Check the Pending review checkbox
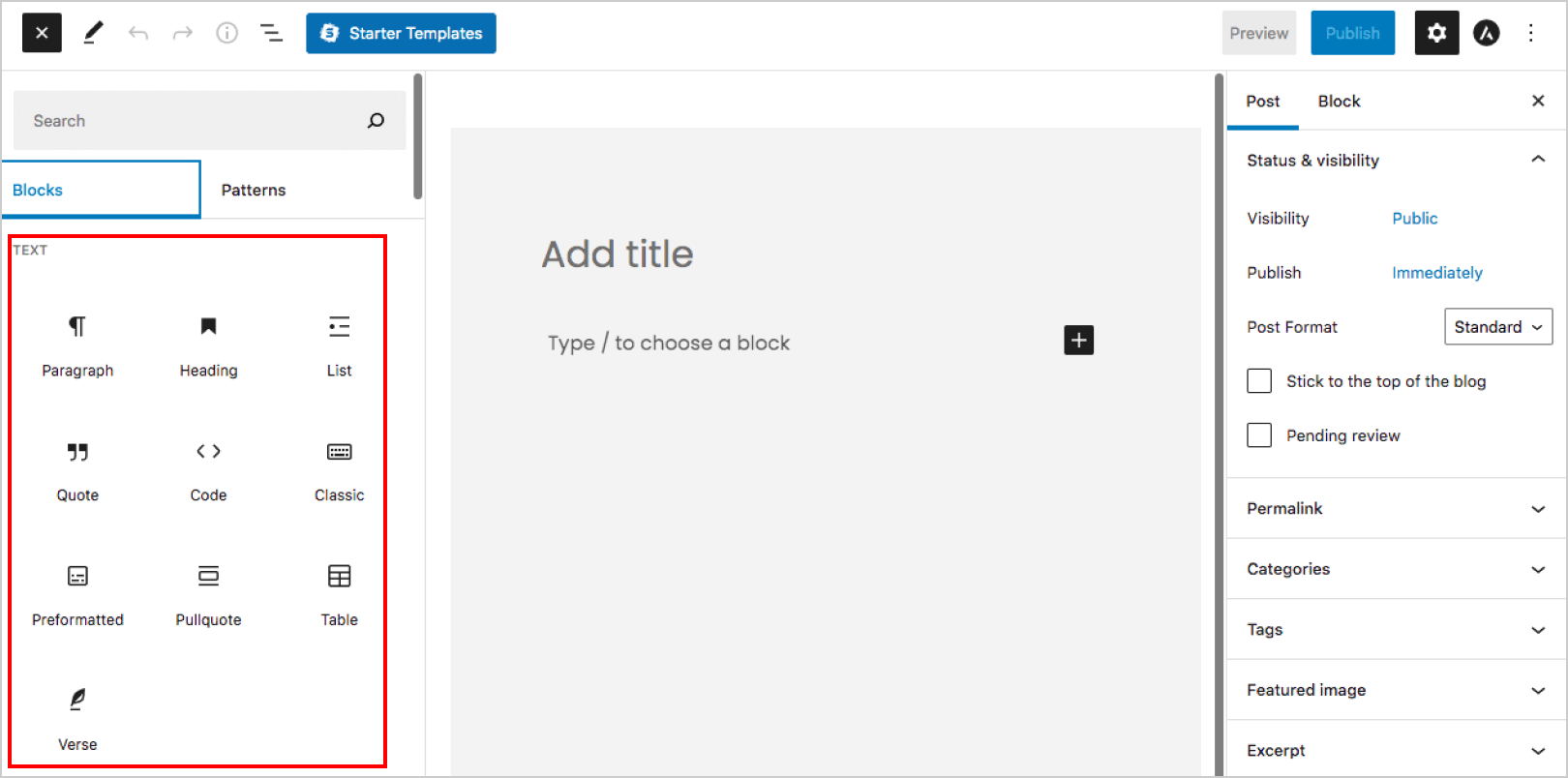1568x778 pixels. tap(1259, 435)
